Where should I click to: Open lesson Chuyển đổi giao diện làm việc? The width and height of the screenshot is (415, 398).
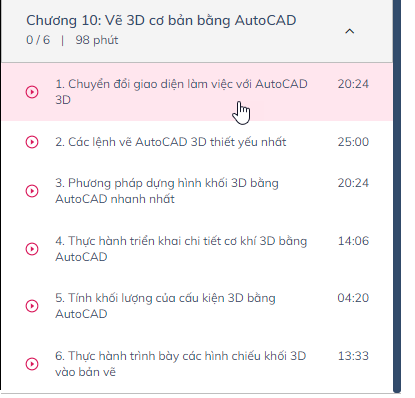pos(181,92)
